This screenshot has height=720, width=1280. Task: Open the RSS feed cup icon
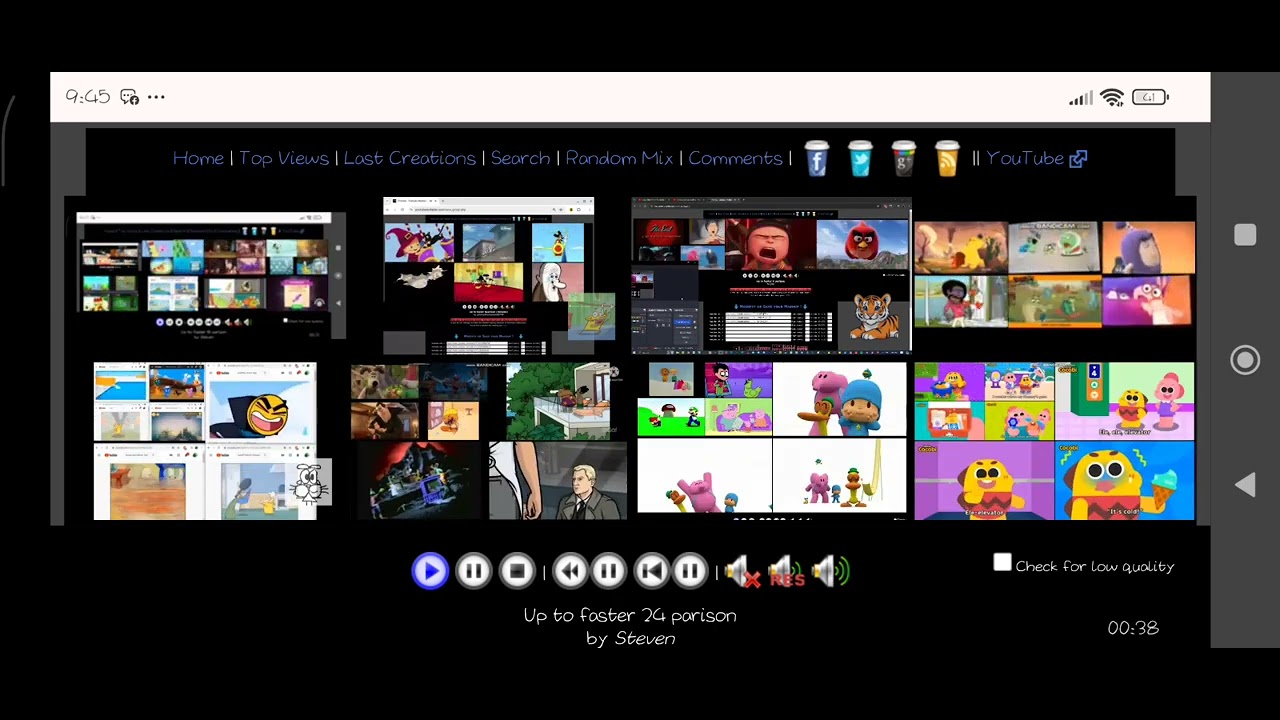click(947, 158)
